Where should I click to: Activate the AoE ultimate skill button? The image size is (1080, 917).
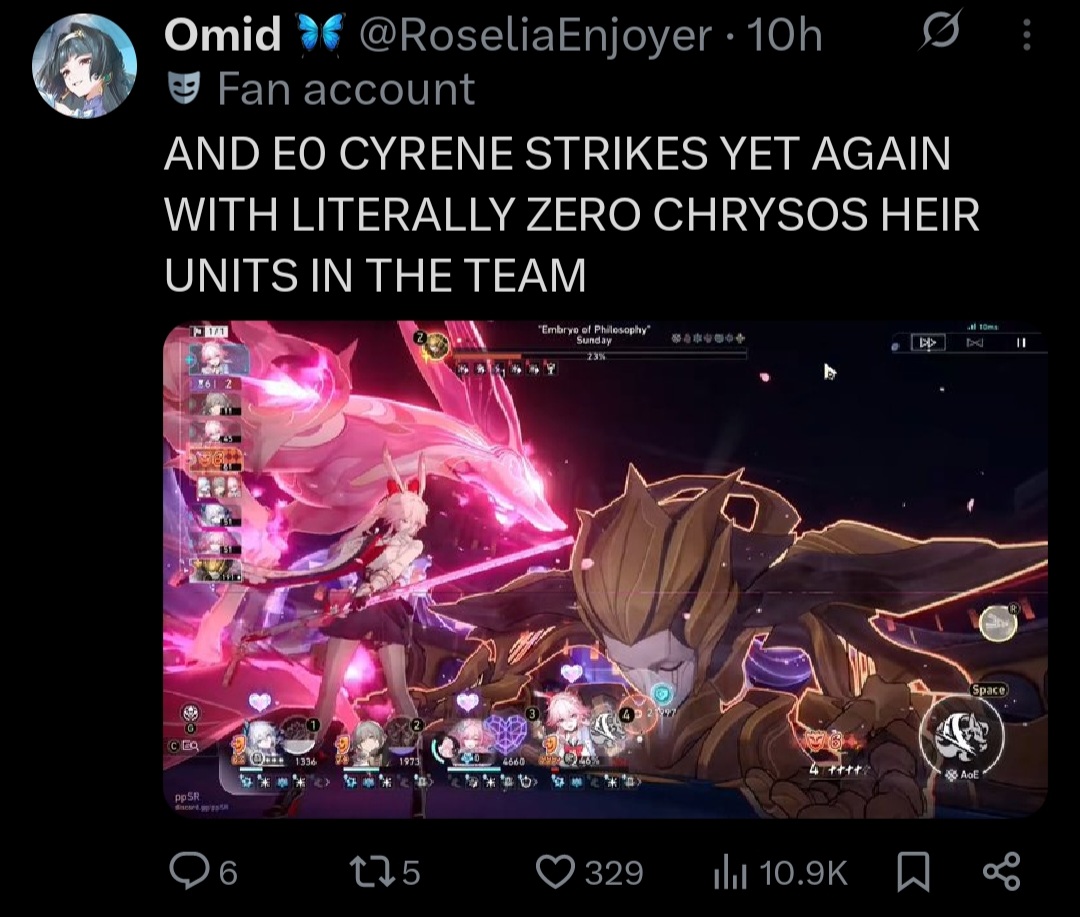962,735
